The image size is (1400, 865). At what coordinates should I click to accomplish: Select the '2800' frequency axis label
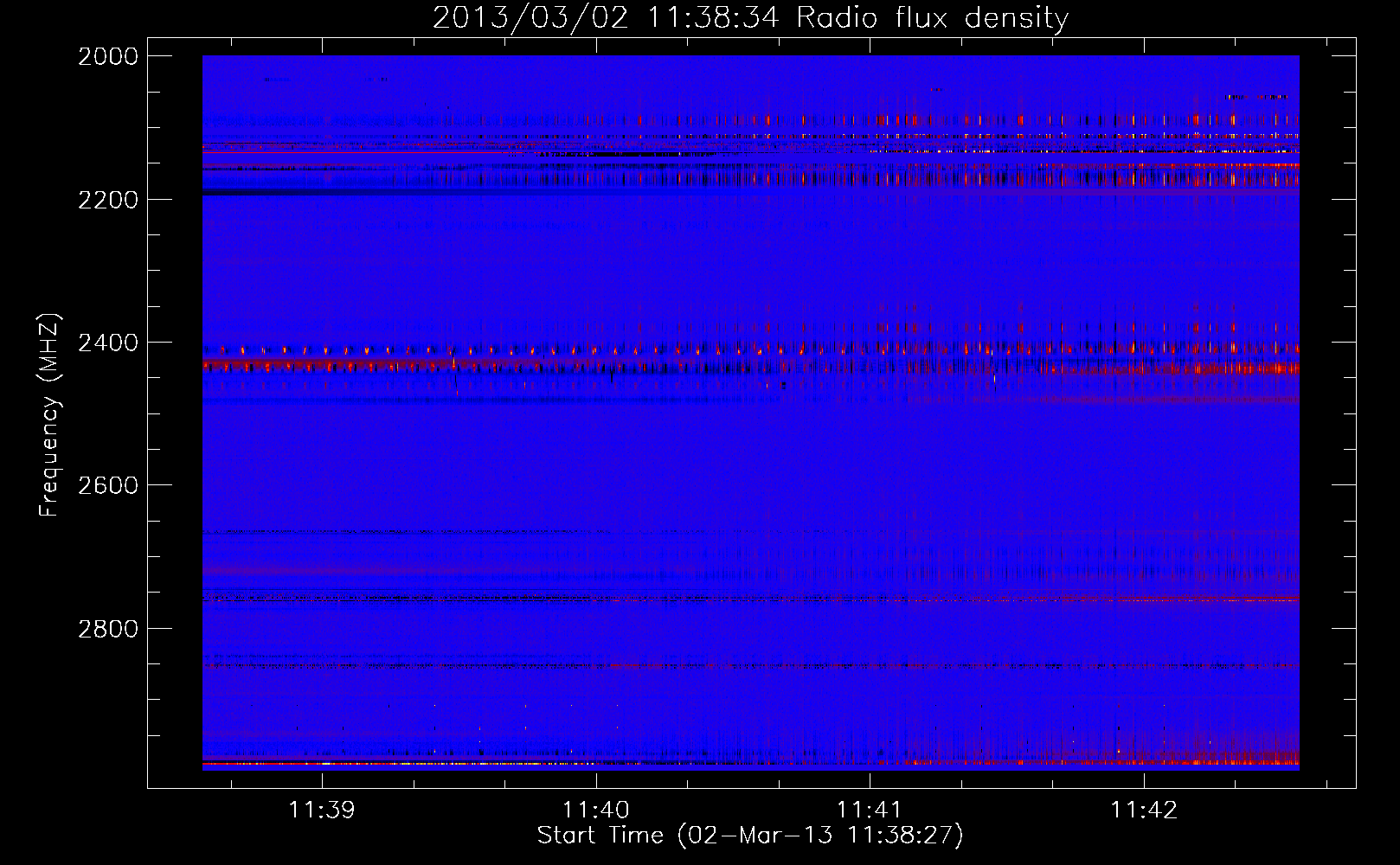pyautogui.click(x=108, y=629)
